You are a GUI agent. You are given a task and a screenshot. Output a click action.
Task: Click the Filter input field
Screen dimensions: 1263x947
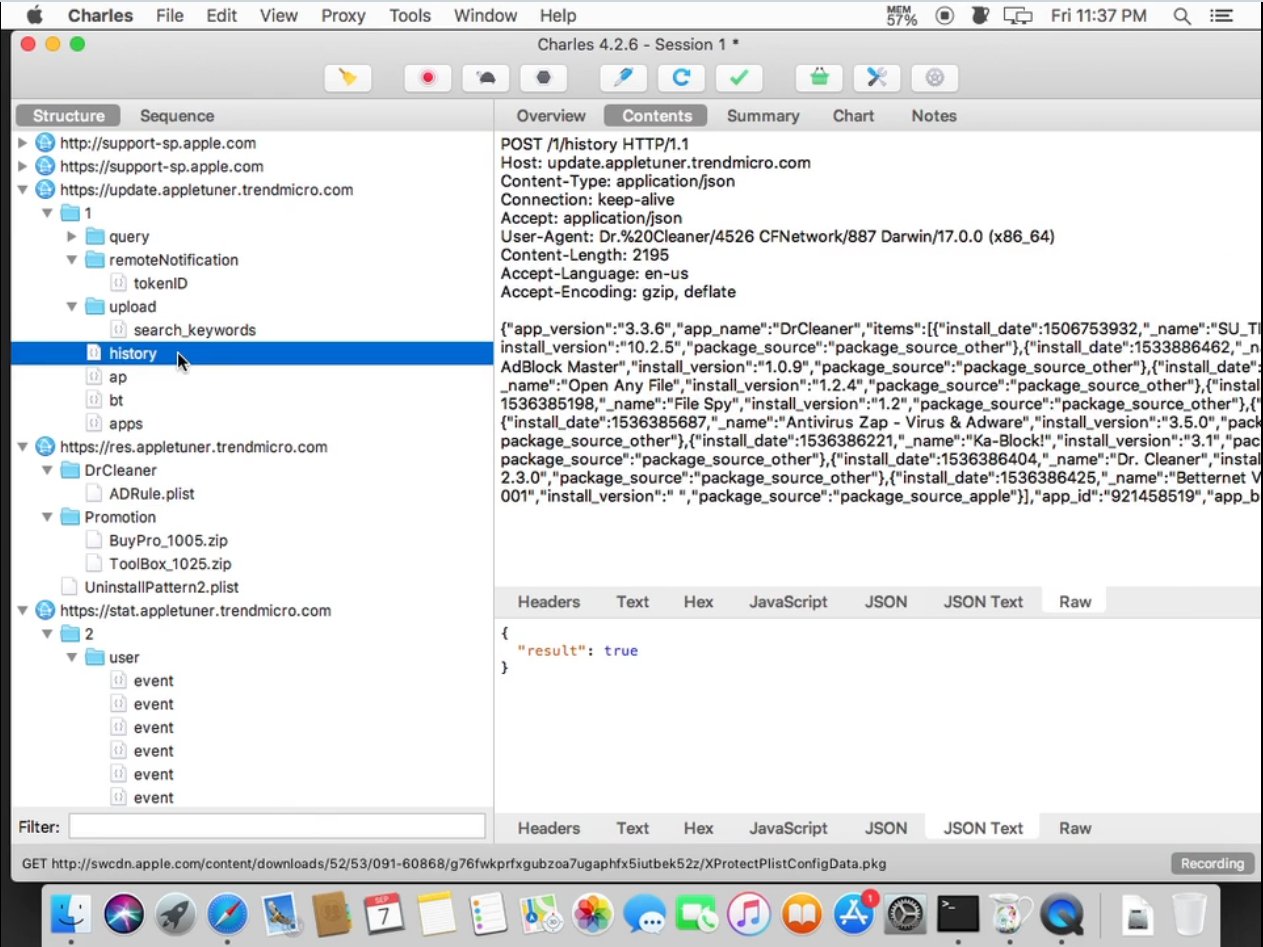pos(277,827)
